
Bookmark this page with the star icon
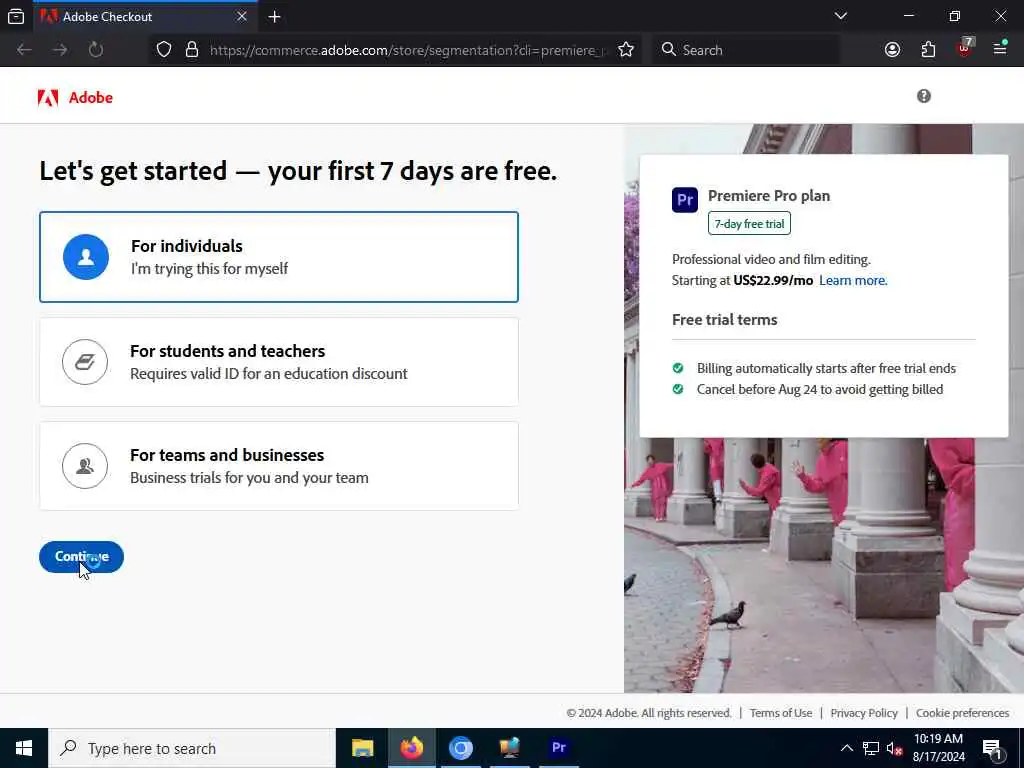(x=626, y=50)
